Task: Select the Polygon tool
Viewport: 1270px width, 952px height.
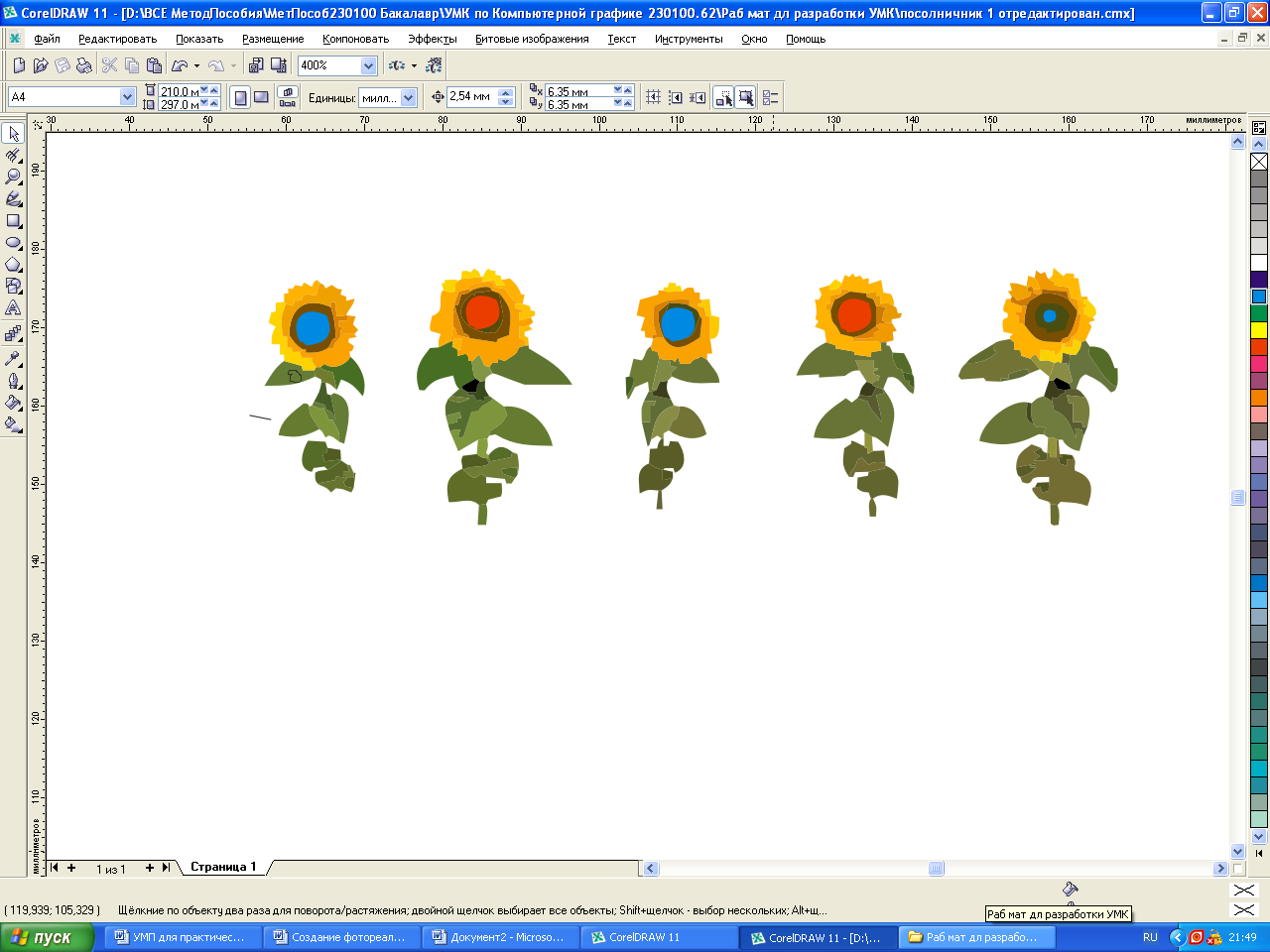Action: click(x=14, y=265)
